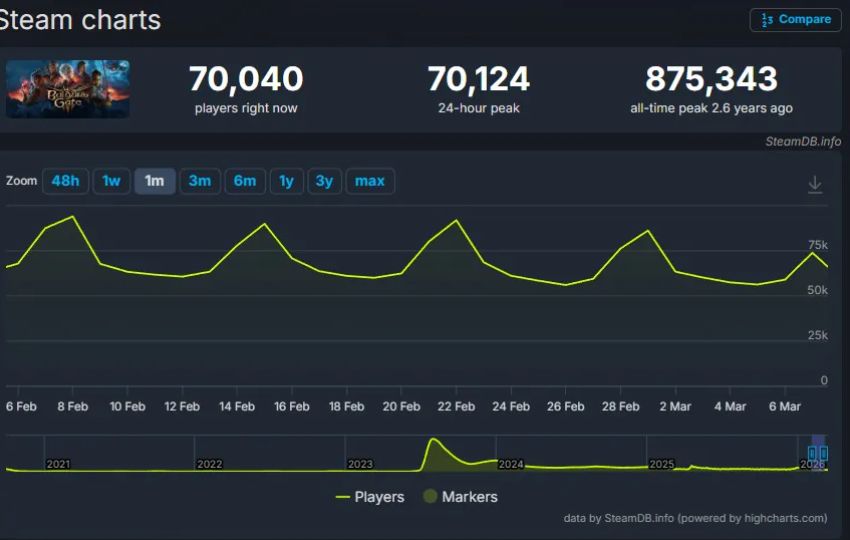Image resolution: width=850 pixels, height=540 pixels.
Task: Toggle the Players series in legend
Action: [x=370, y=497]
